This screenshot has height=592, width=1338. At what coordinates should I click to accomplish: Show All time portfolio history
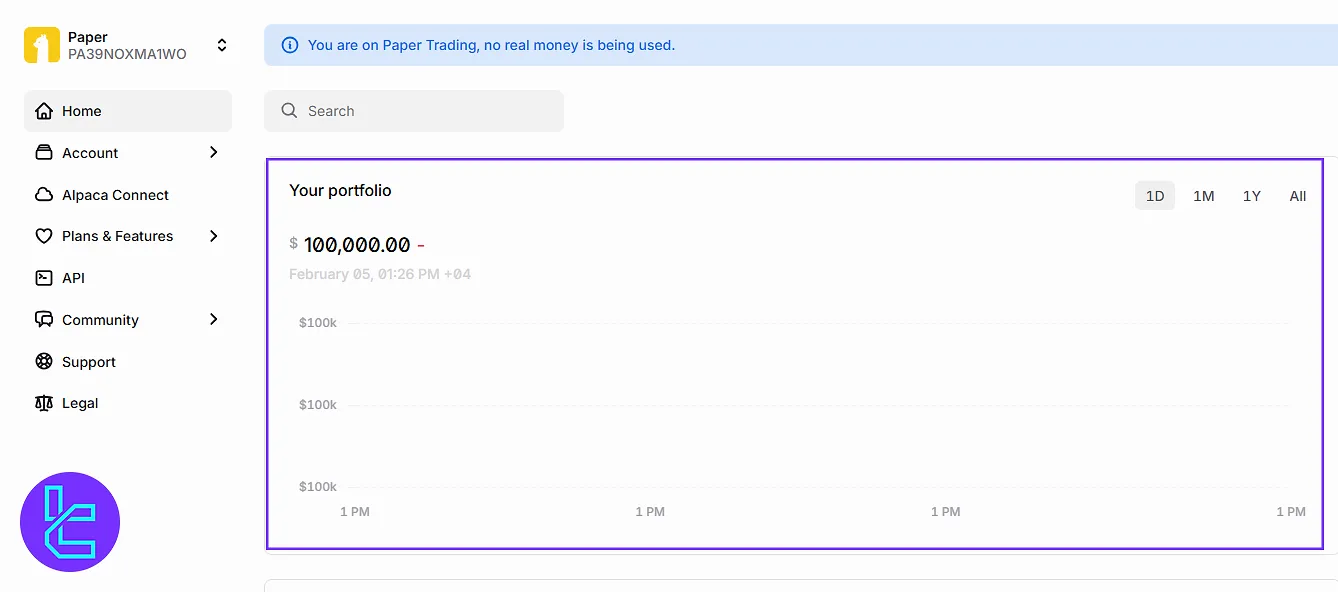pos(1297,196)
